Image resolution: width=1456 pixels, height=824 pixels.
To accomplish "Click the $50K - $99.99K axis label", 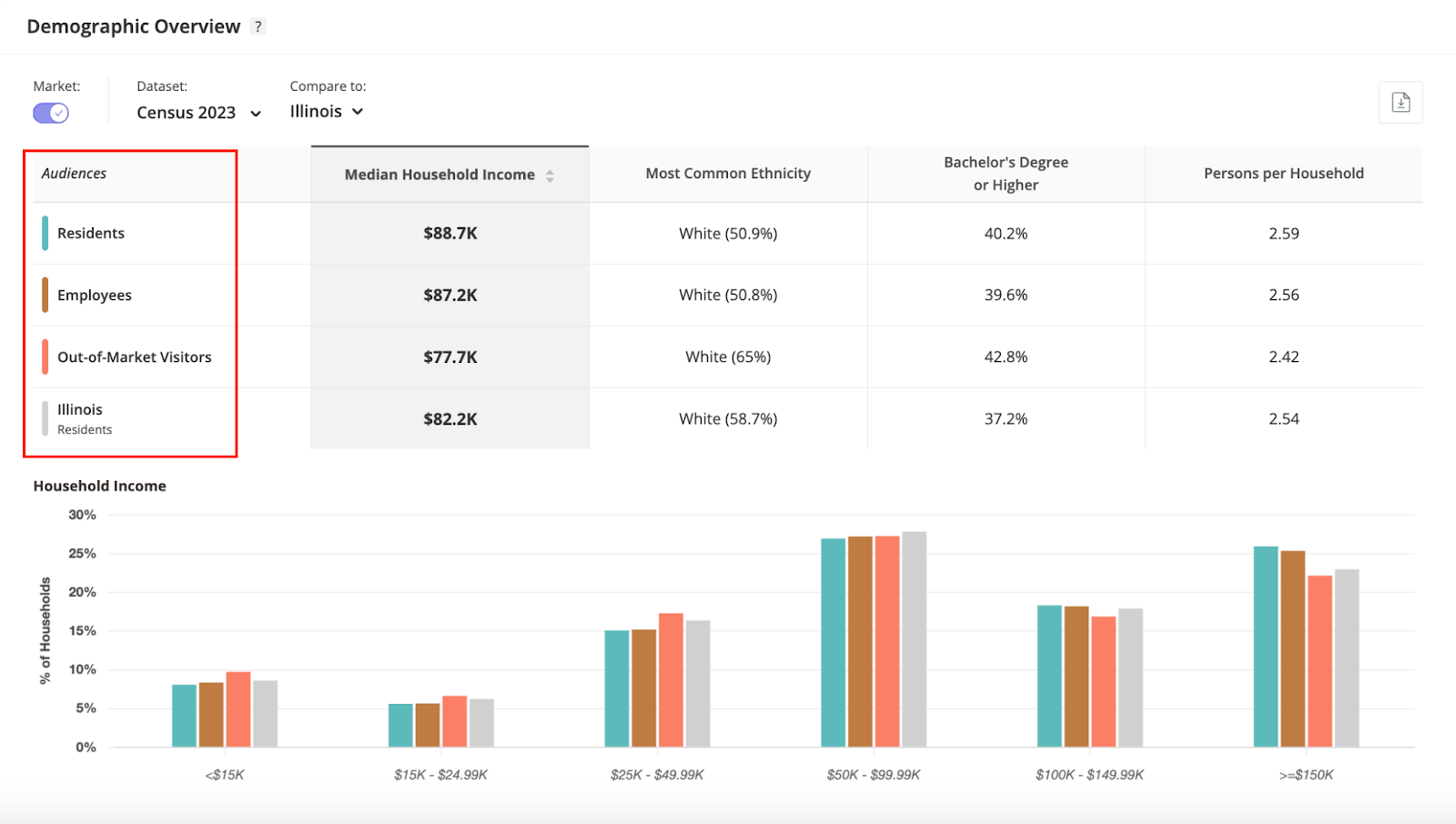I will [x=874, y=775].
